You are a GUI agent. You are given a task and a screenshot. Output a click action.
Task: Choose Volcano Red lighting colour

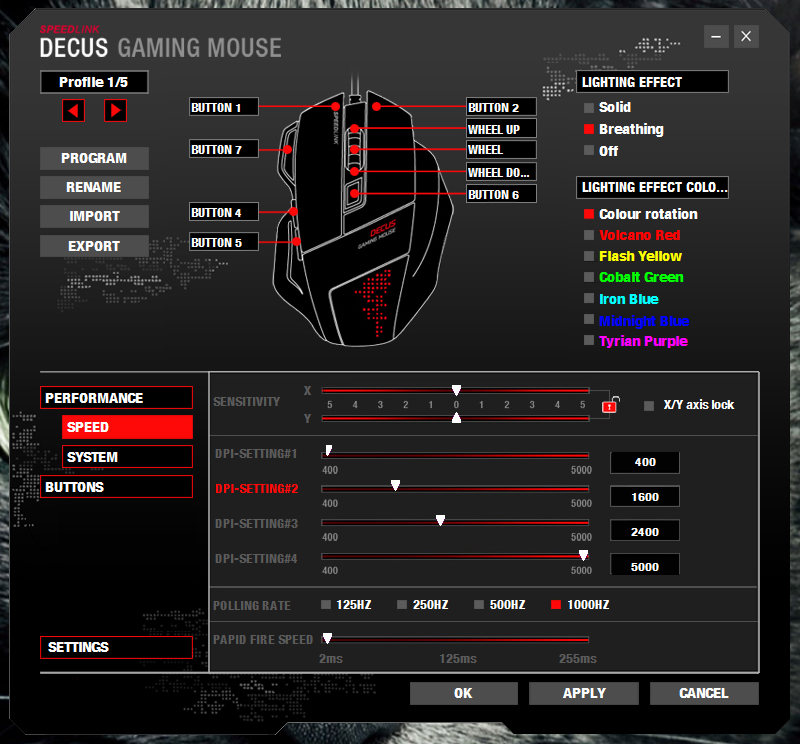(589, 235)
